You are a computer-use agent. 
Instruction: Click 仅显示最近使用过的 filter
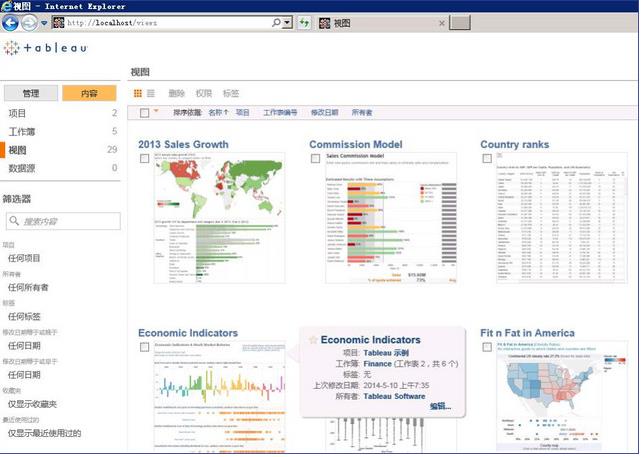tap(45, 433)
